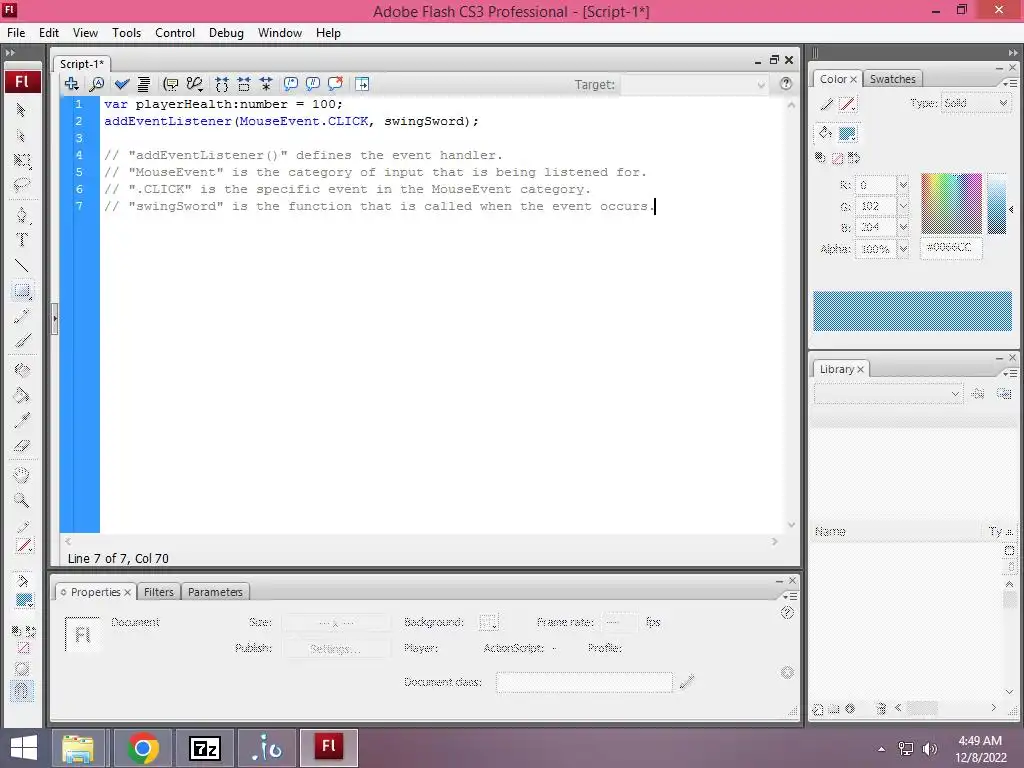1024x768 pixels.
Task: Open the Tools menu
Action: pyautogui.click(x=127, y=33)
